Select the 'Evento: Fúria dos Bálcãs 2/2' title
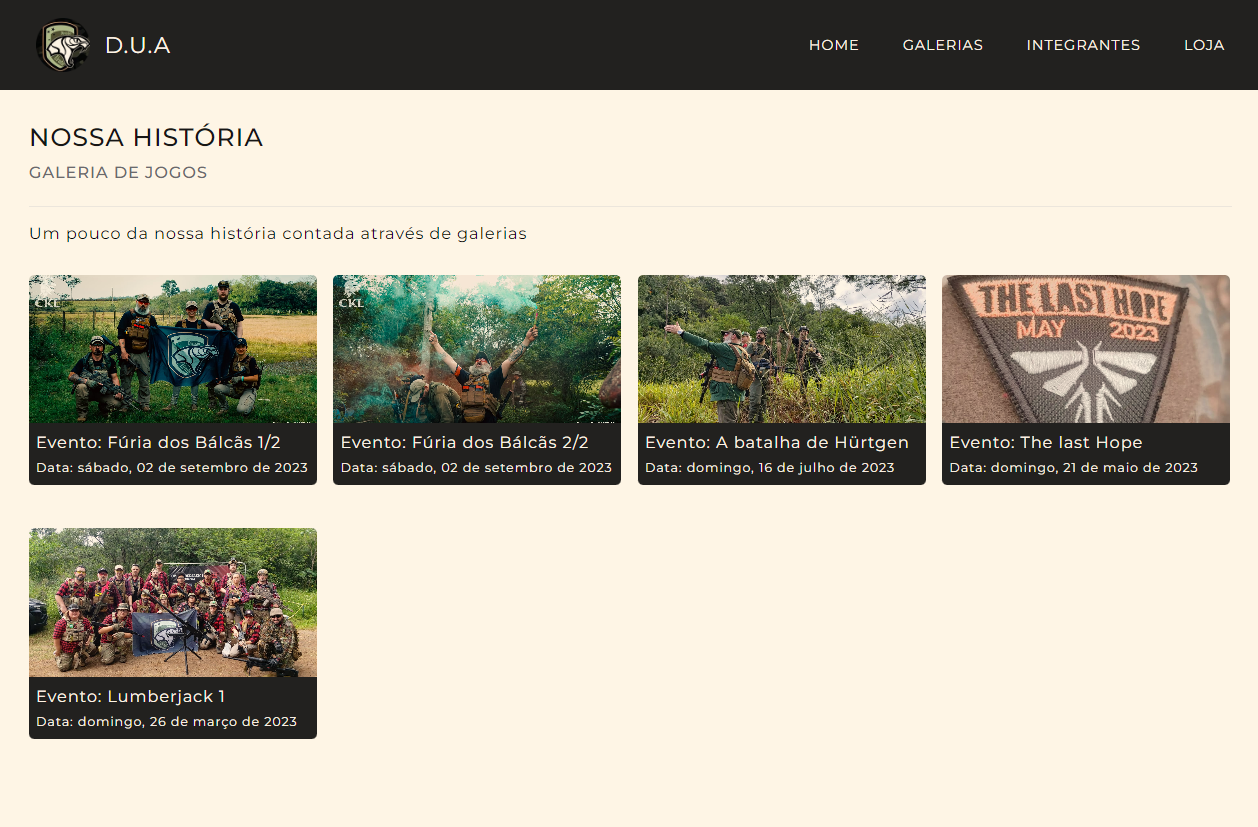Viewport: 1258px width, 827px height. (464, 442)
